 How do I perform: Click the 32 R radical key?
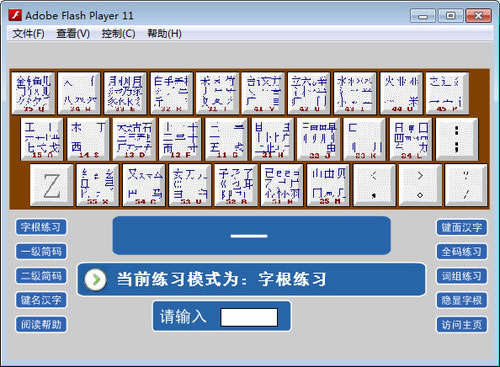pos(171,93)
